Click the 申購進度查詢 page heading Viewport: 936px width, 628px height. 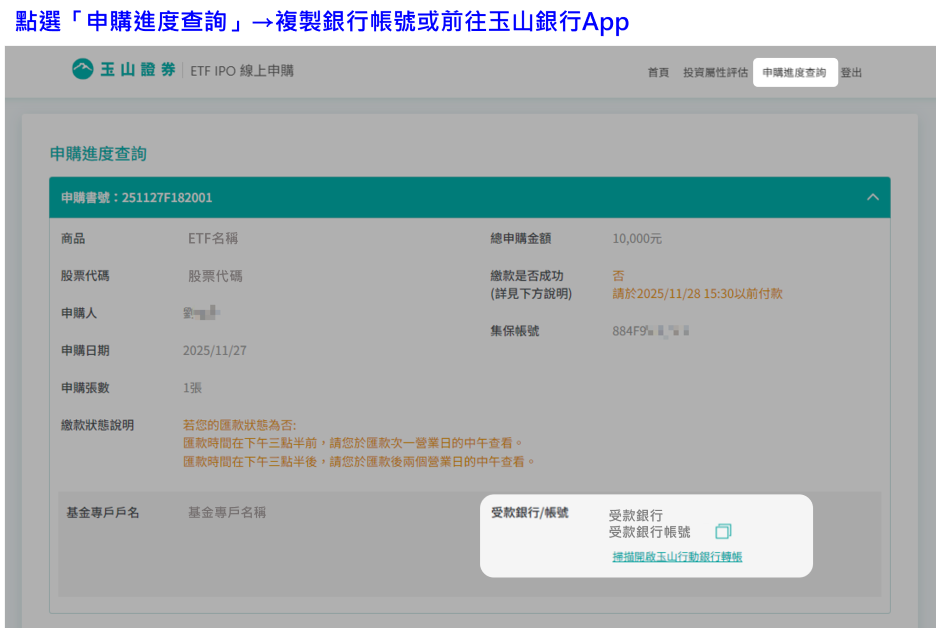[x=98, y=154]
